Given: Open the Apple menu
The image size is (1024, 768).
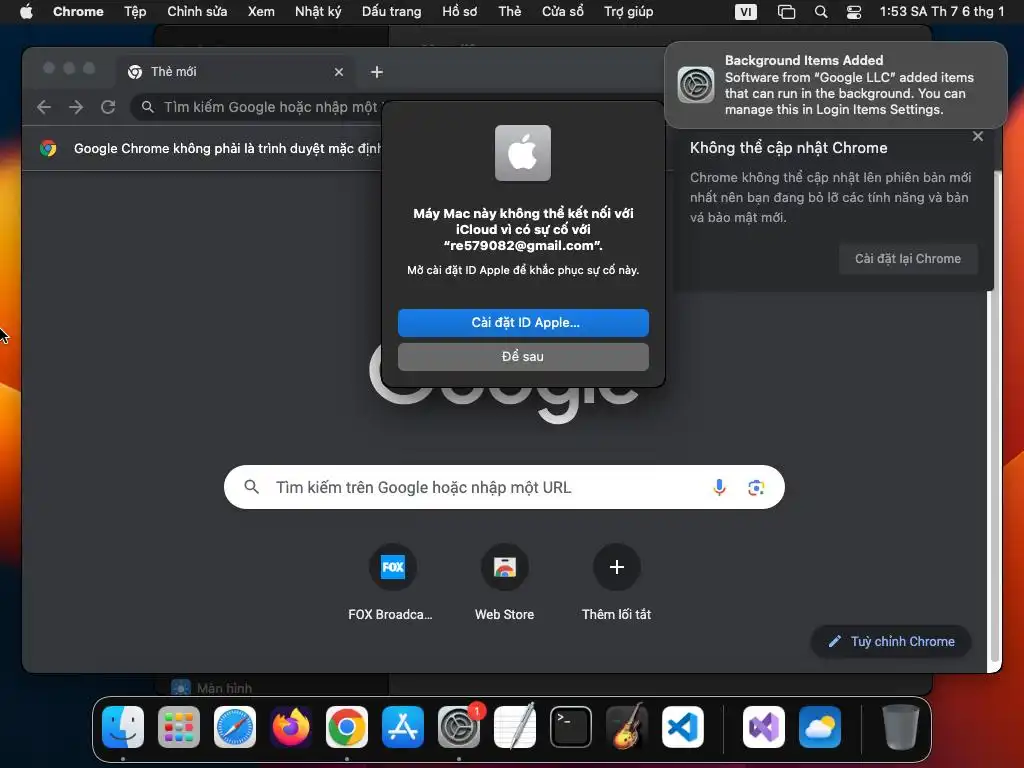Looking at the screenshot, I should (26, 11).
